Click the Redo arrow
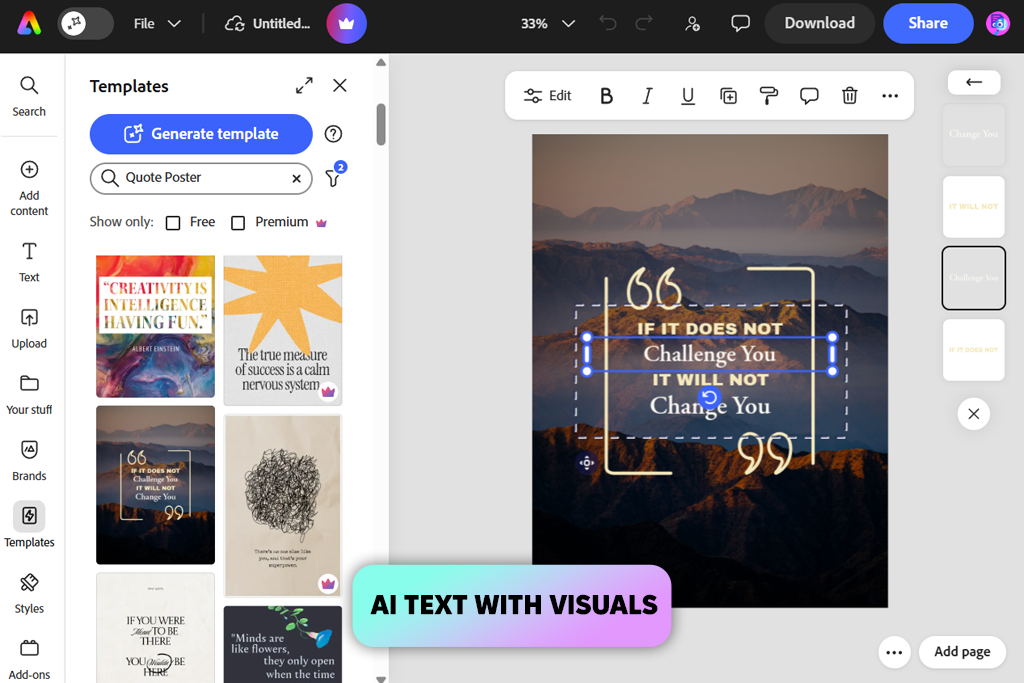 [x=644, y=24]
